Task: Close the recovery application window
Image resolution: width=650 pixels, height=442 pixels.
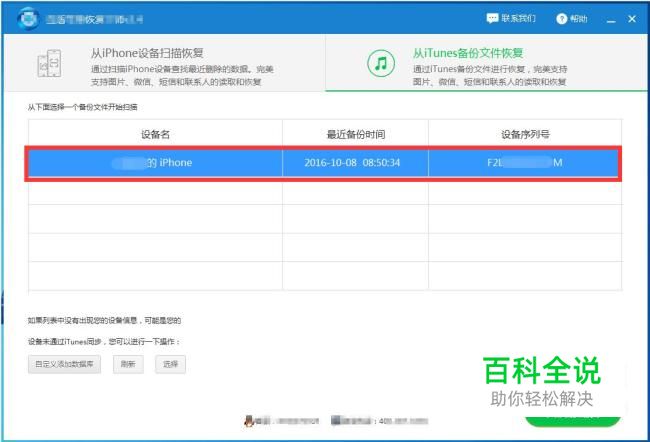Action: (632, 19)
